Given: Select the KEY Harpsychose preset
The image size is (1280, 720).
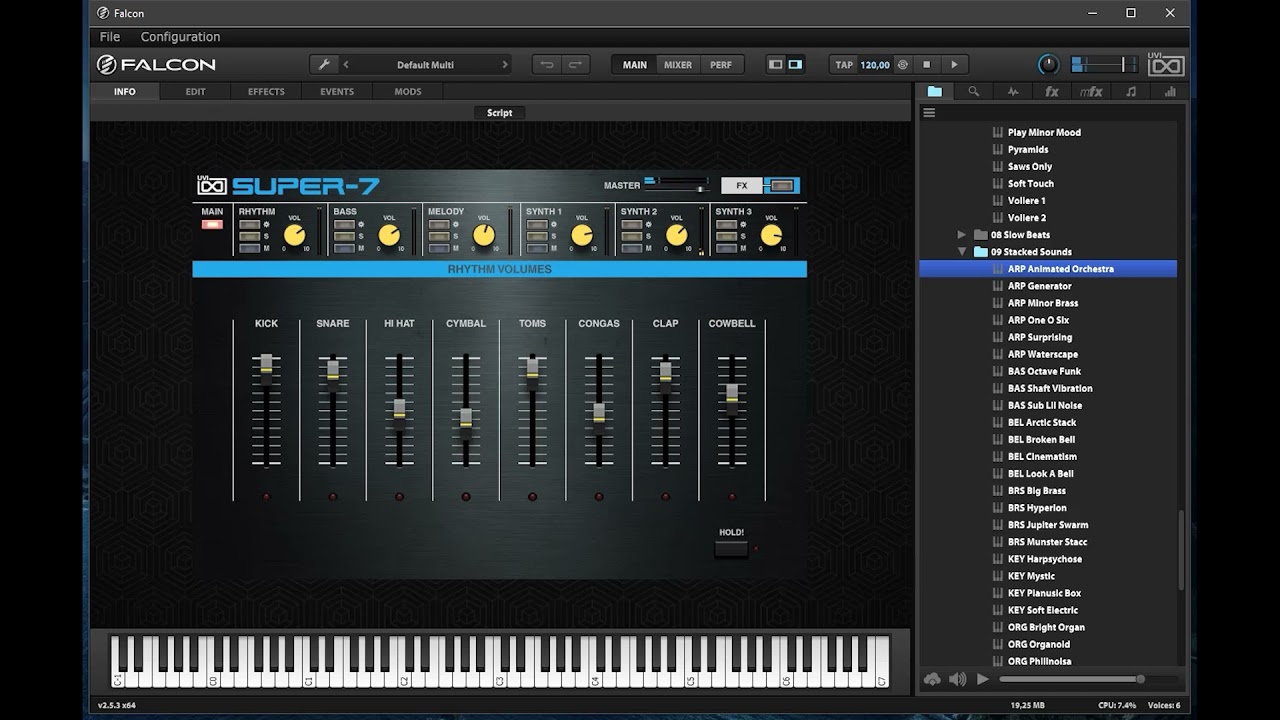Looking at the screenshot, I should click(x=1045, y=559).
